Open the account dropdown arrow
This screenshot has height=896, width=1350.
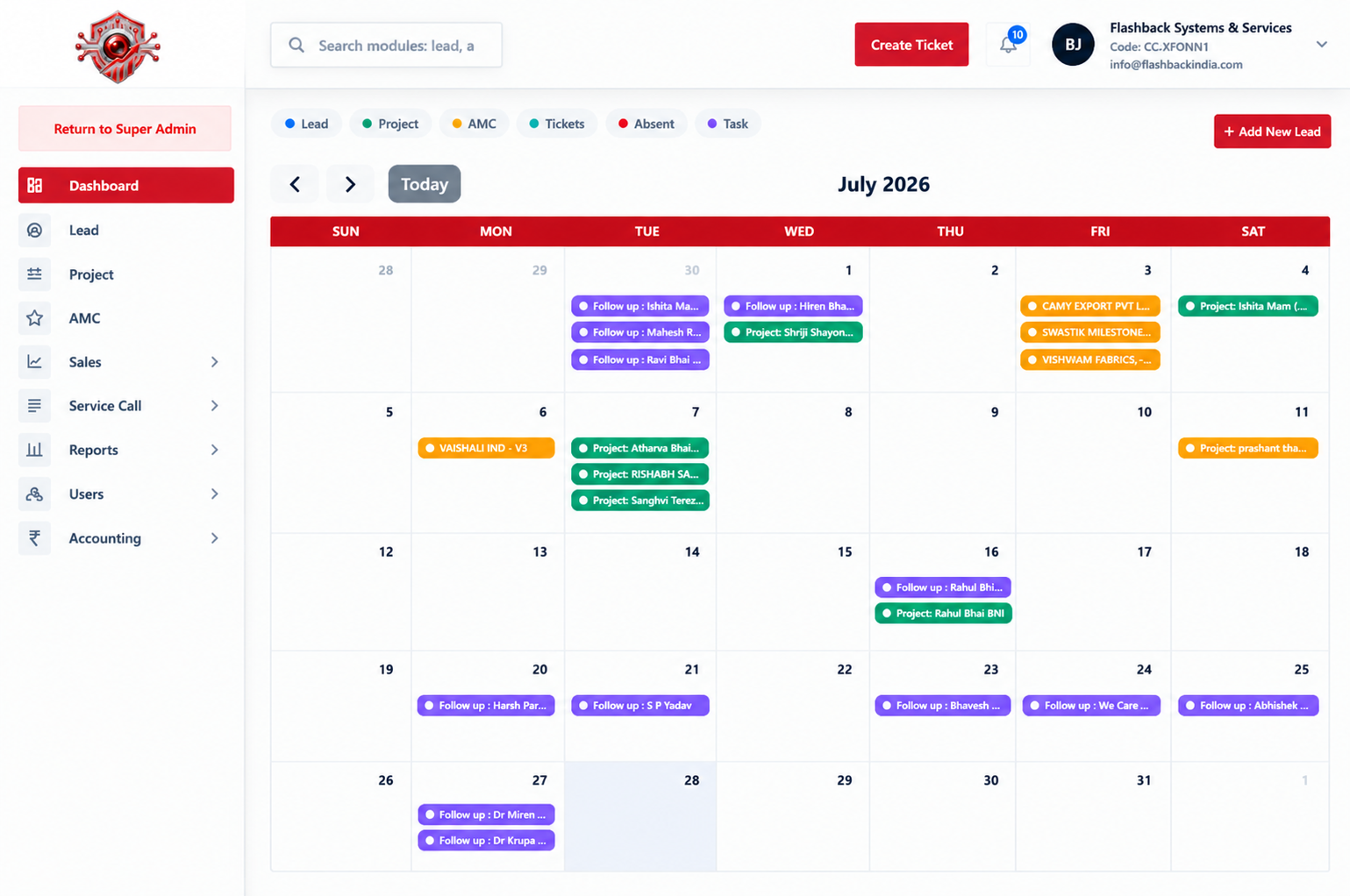(1321, 45)
